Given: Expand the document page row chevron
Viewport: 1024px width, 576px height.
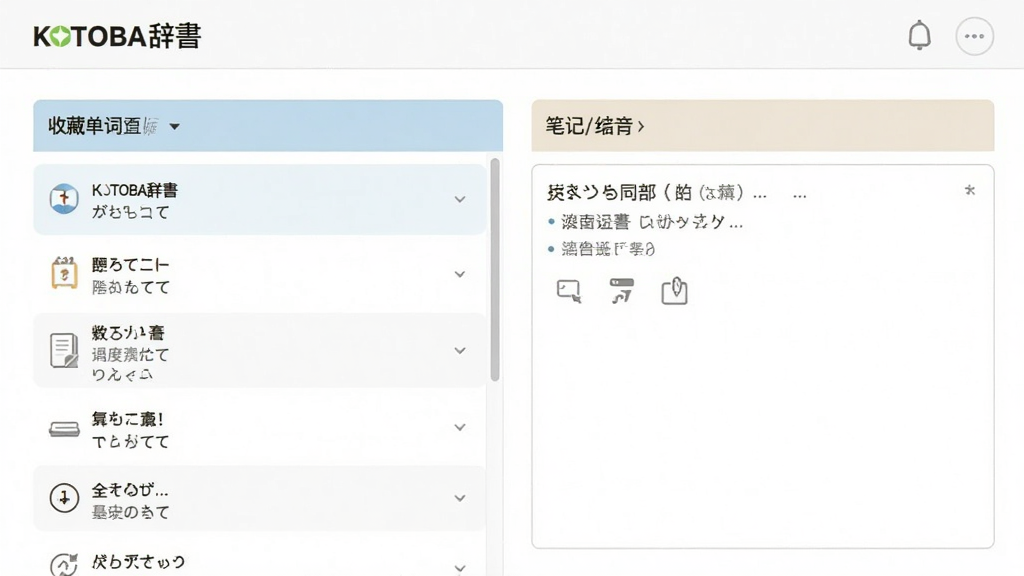Looking at the screenshot, I should pos(460,351).
